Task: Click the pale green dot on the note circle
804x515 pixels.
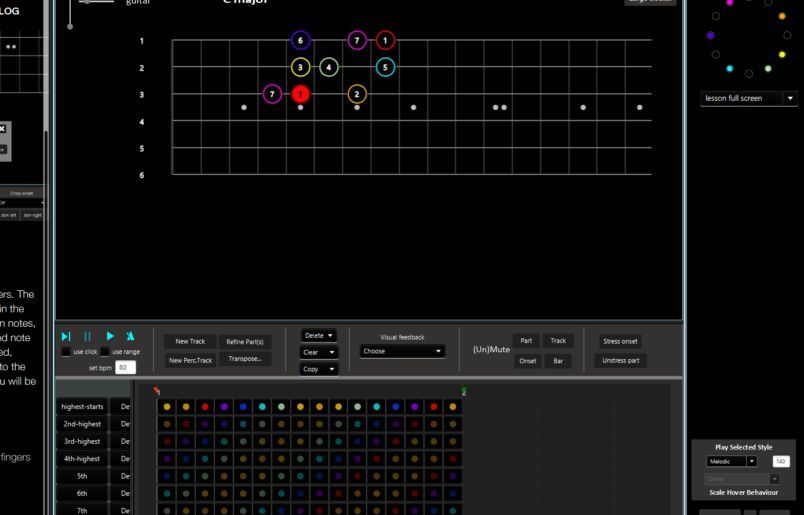Action: 768,69
